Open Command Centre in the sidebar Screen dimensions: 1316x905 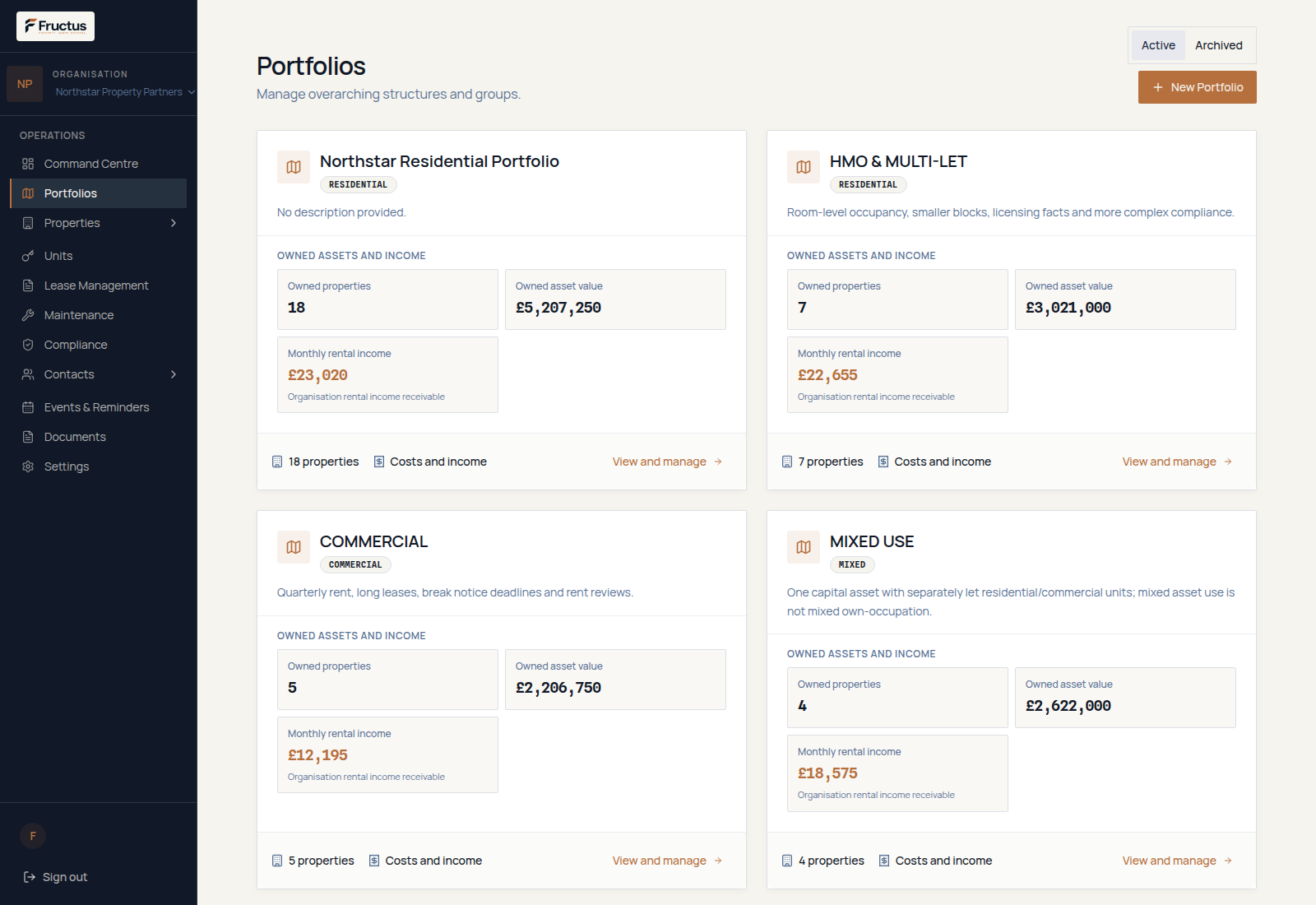(99, 164)
